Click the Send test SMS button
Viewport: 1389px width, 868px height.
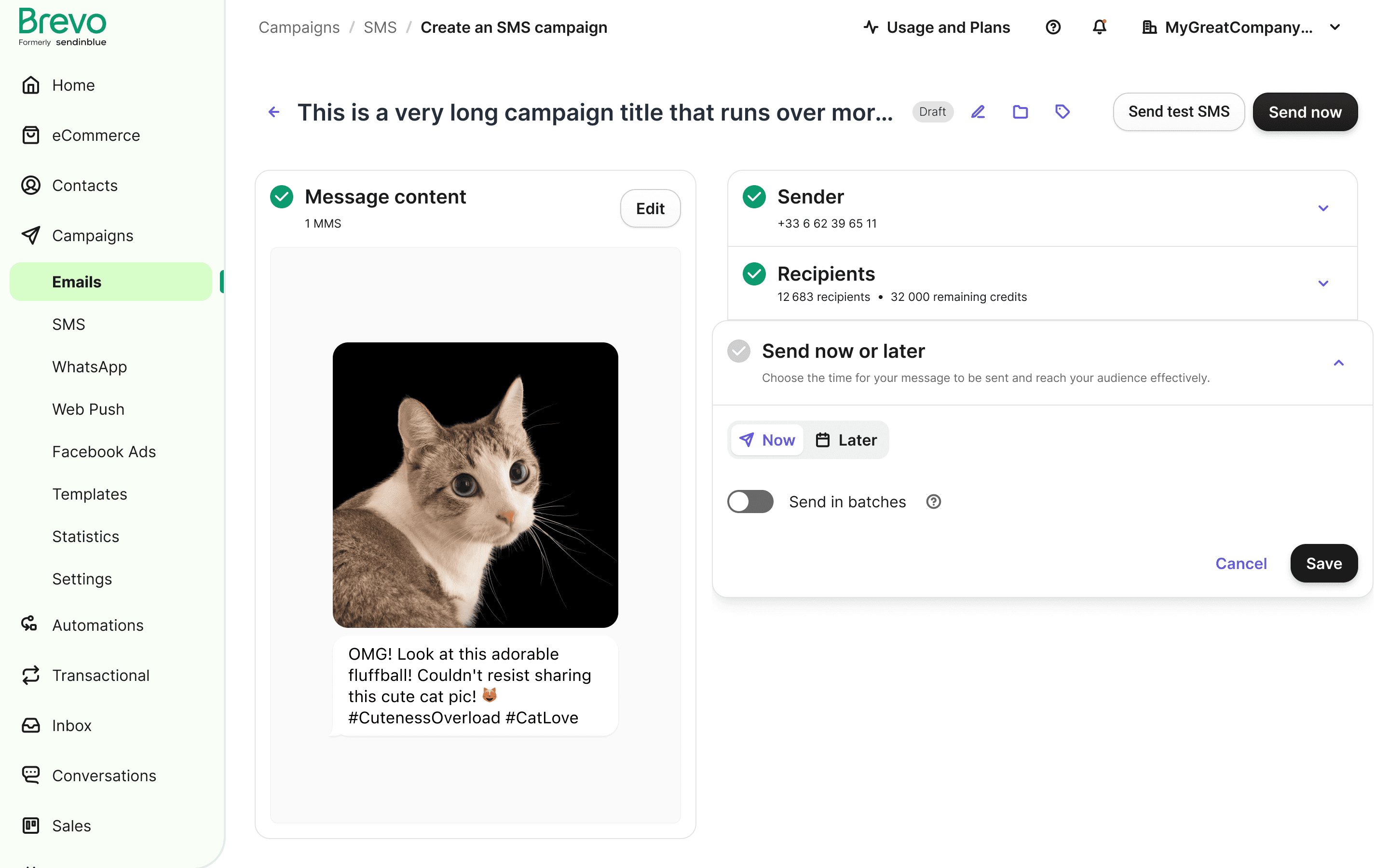pos(1178,112)
